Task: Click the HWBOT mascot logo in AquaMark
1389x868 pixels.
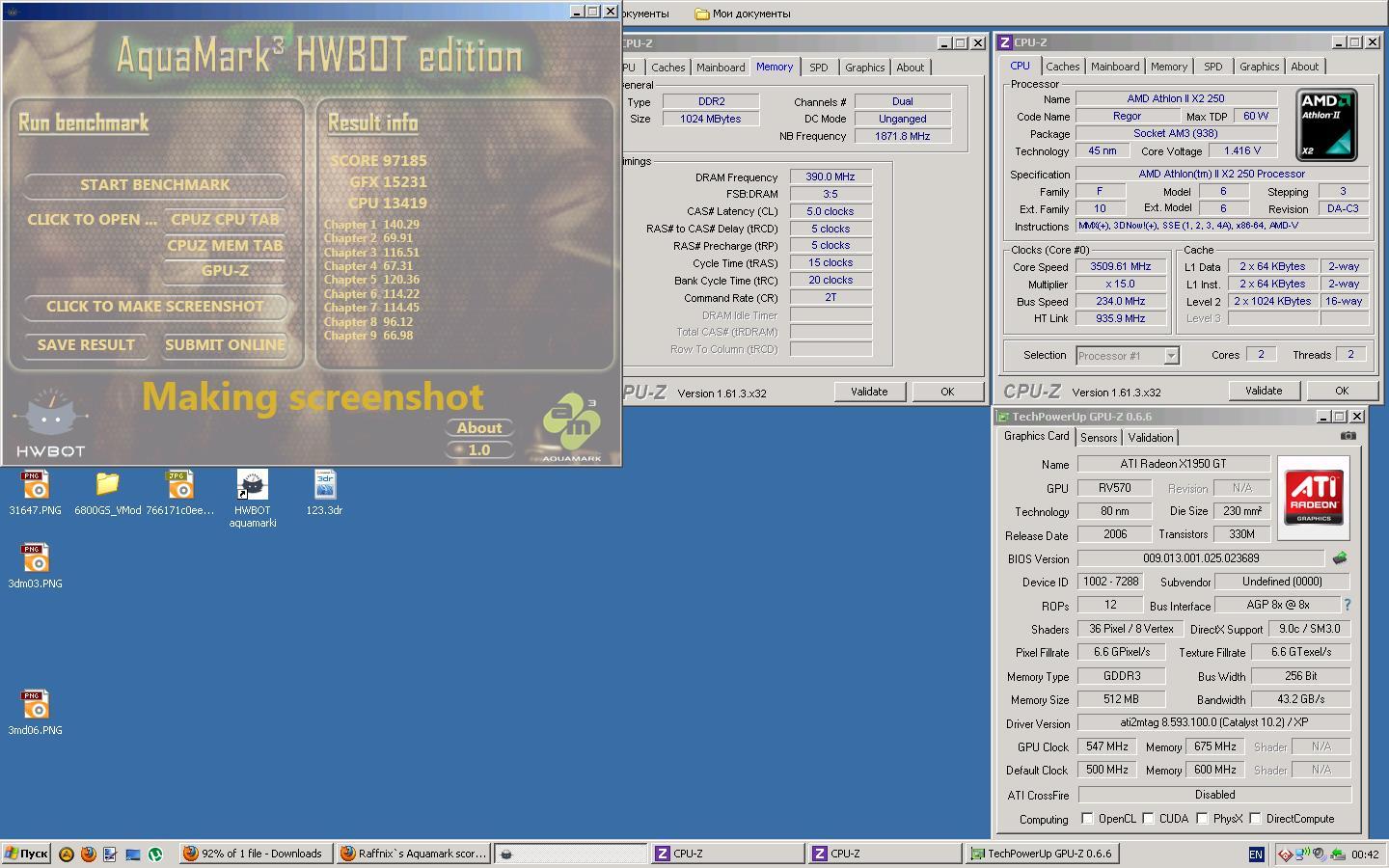Action: click(x=50, y=421)
